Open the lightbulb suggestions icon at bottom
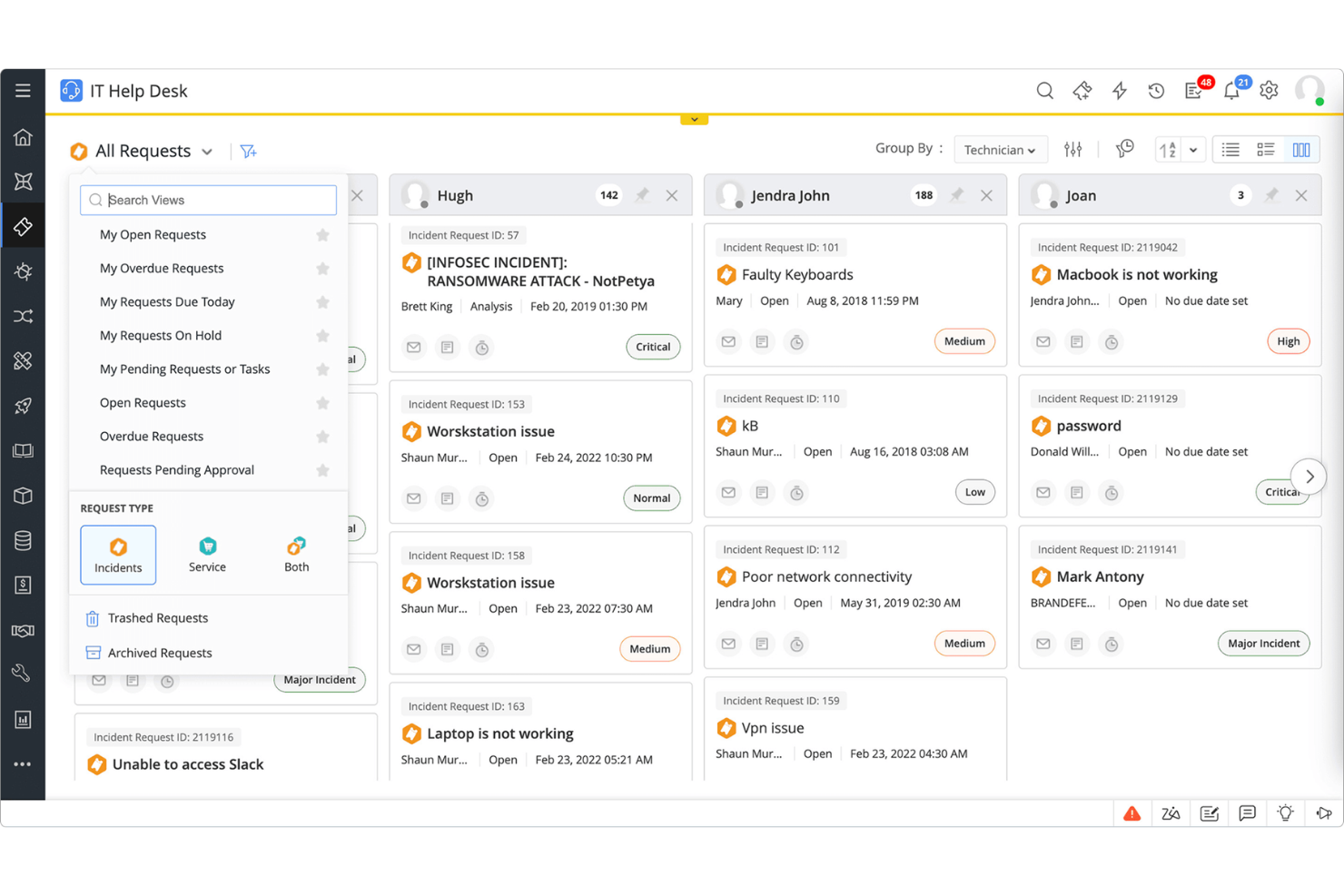1344x896 pixels. [1285, 813]
